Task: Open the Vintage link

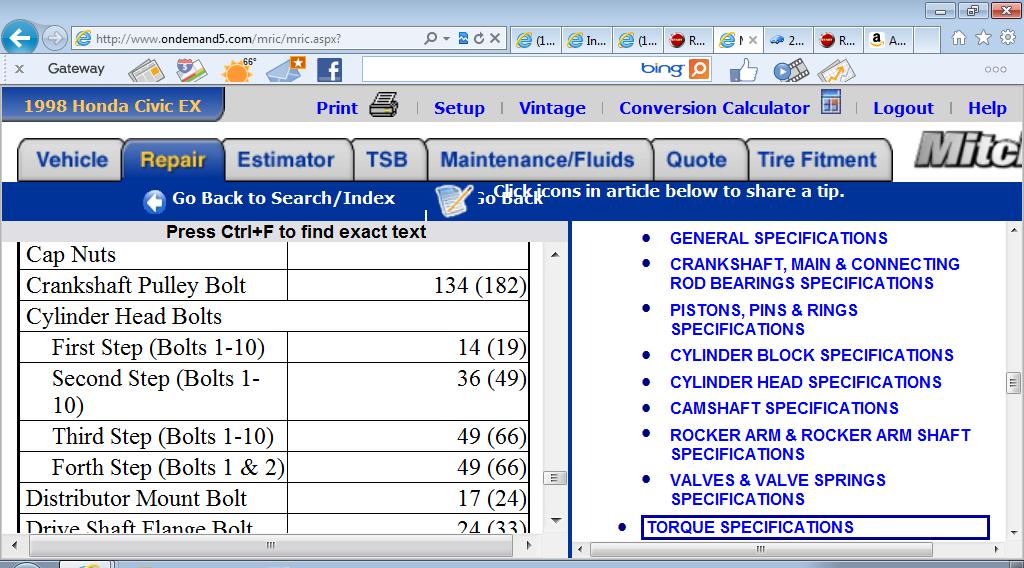Action: [552, 108]
